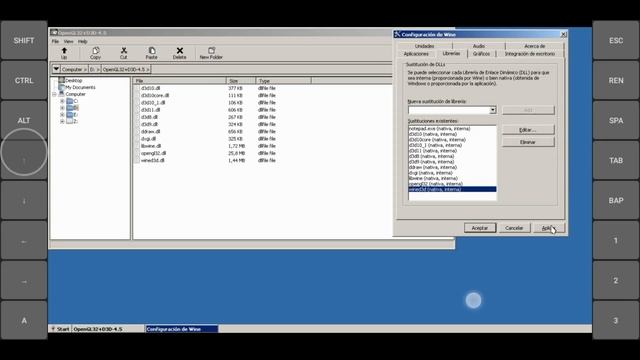
Task: Switch to the Gráficos tab
Action: click(481, 54)
